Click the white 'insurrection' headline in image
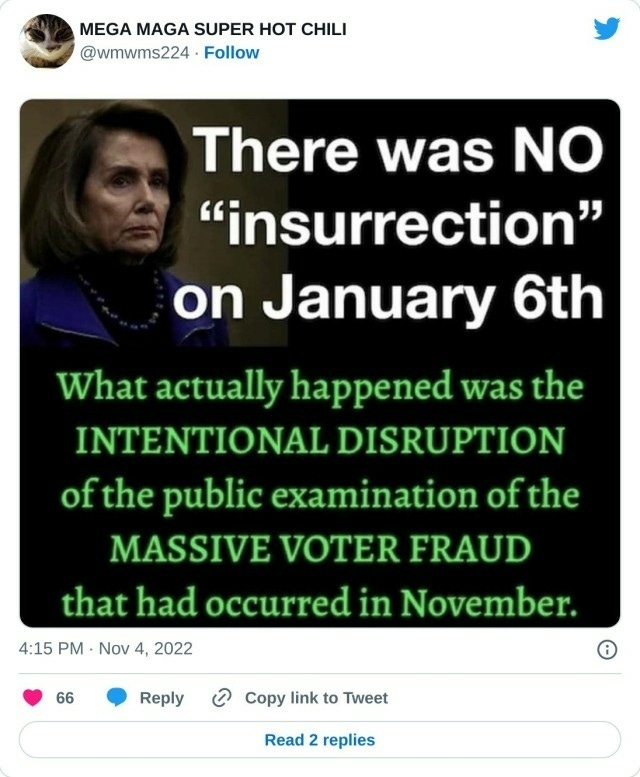This screenshot has width=640, height=777. pyautogui.click(x=399, y=222)
